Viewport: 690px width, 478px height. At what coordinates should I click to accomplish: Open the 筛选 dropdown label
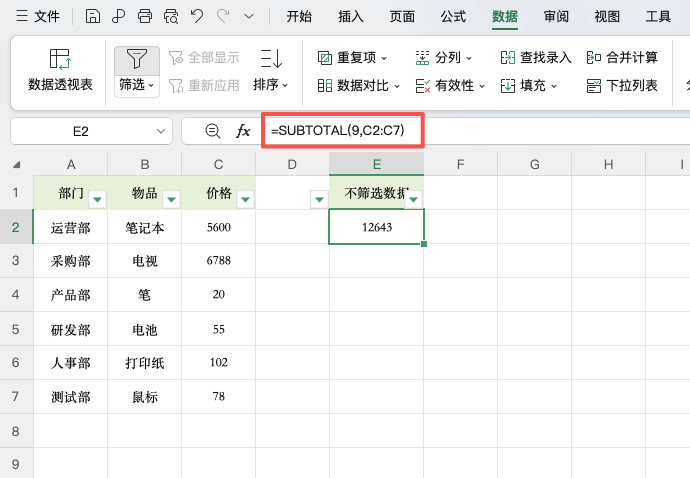coord(137,85)
